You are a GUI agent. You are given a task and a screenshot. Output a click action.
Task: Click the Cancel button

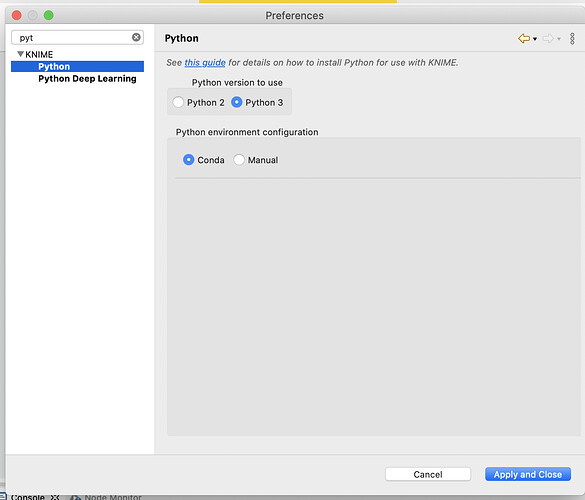coord(428,474)
